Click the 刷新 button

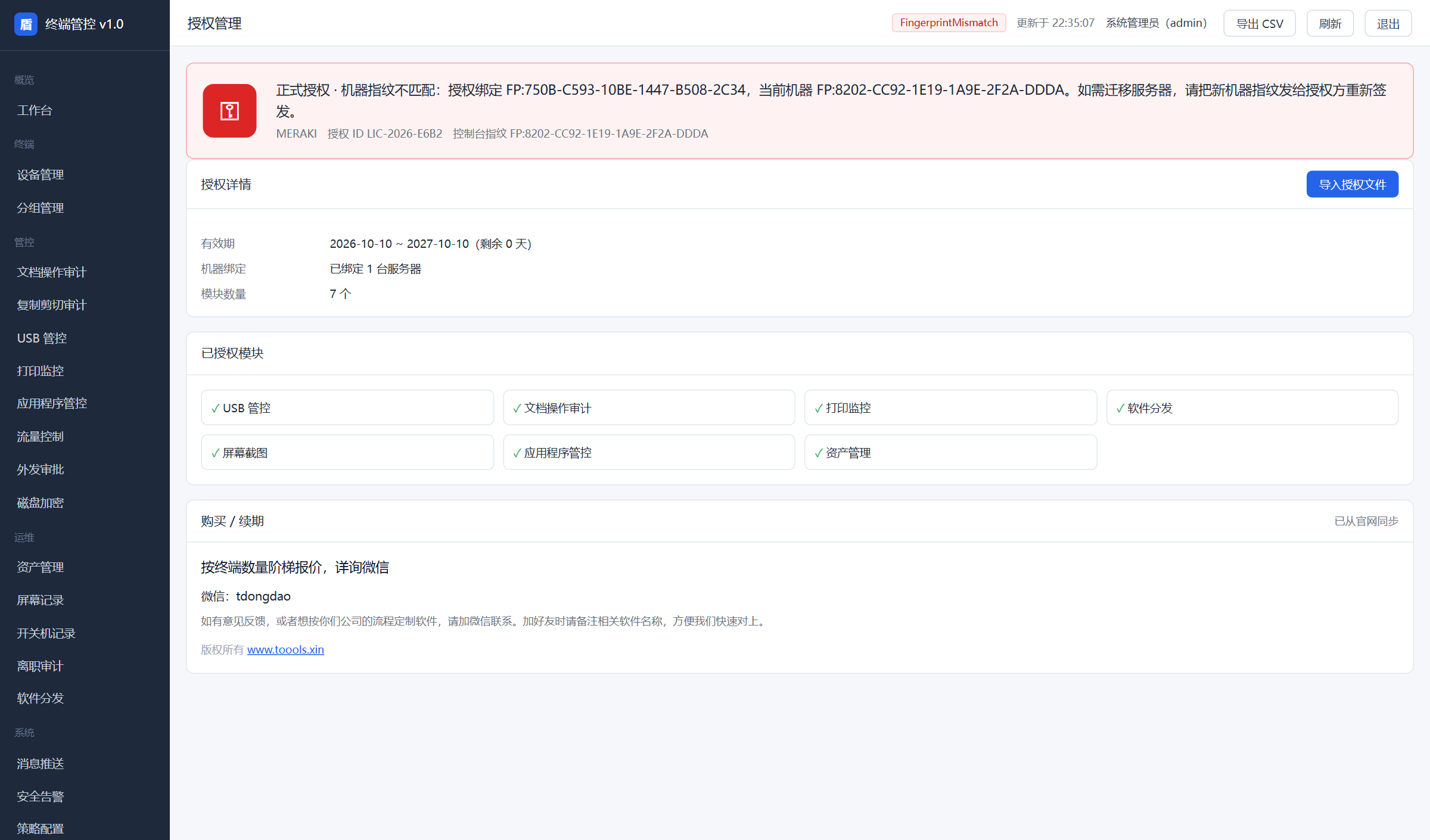tap(1330, 23)
